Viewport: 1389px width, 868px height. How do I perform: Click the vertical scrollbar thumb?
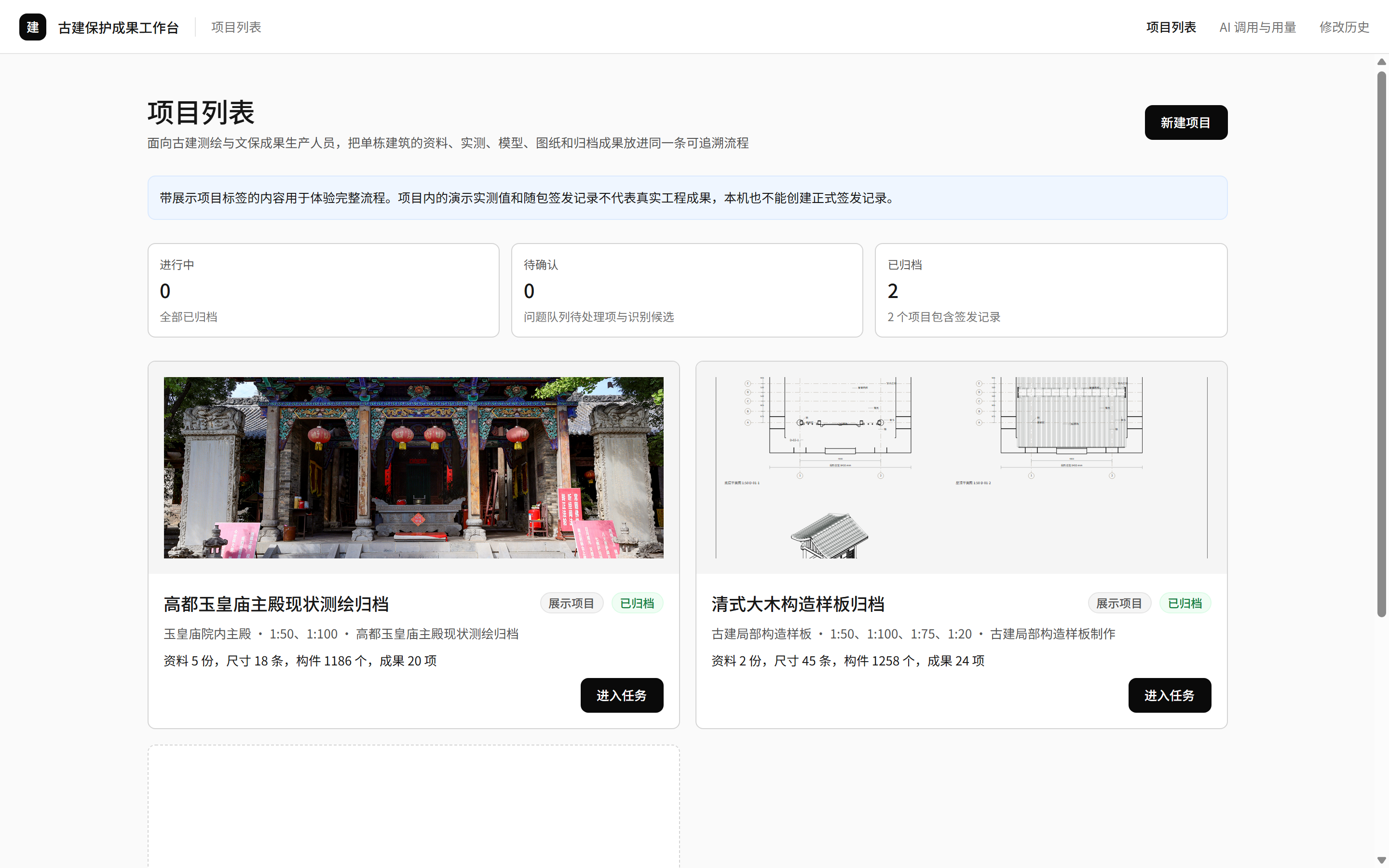(x=1382, y=344)
